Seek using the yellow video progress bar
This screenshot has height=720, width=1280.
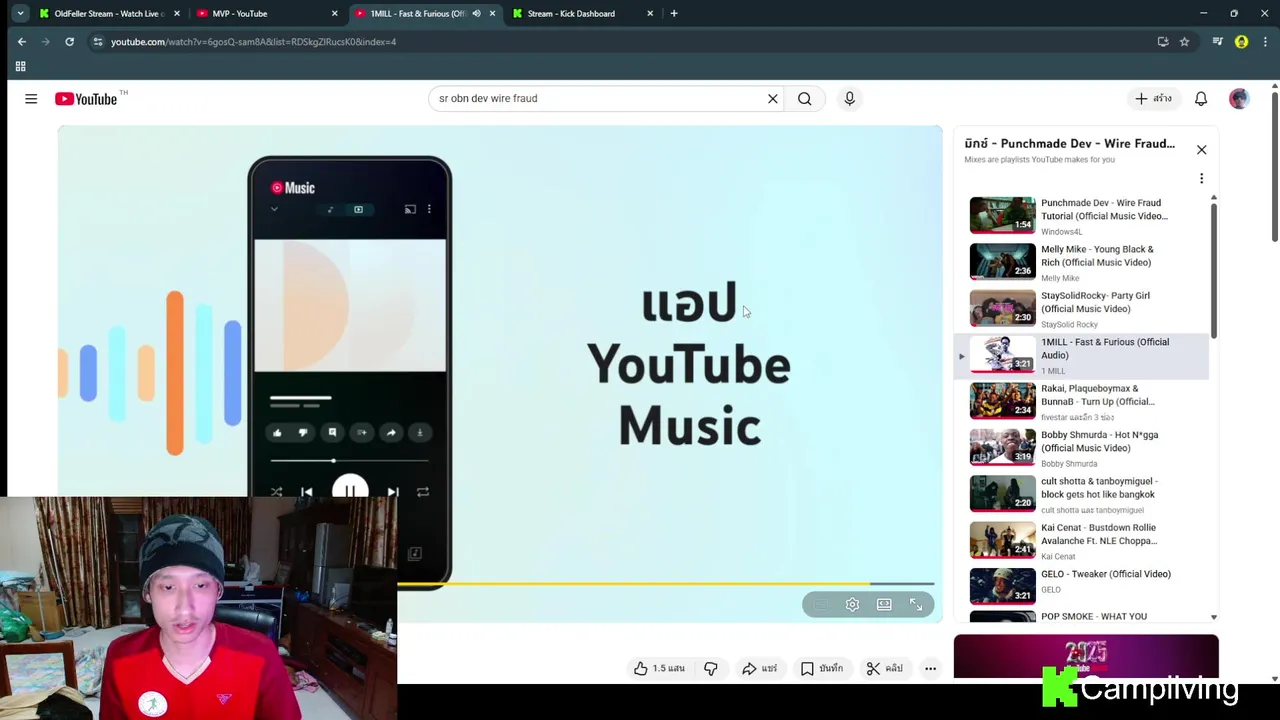click(x=666, y=584)
